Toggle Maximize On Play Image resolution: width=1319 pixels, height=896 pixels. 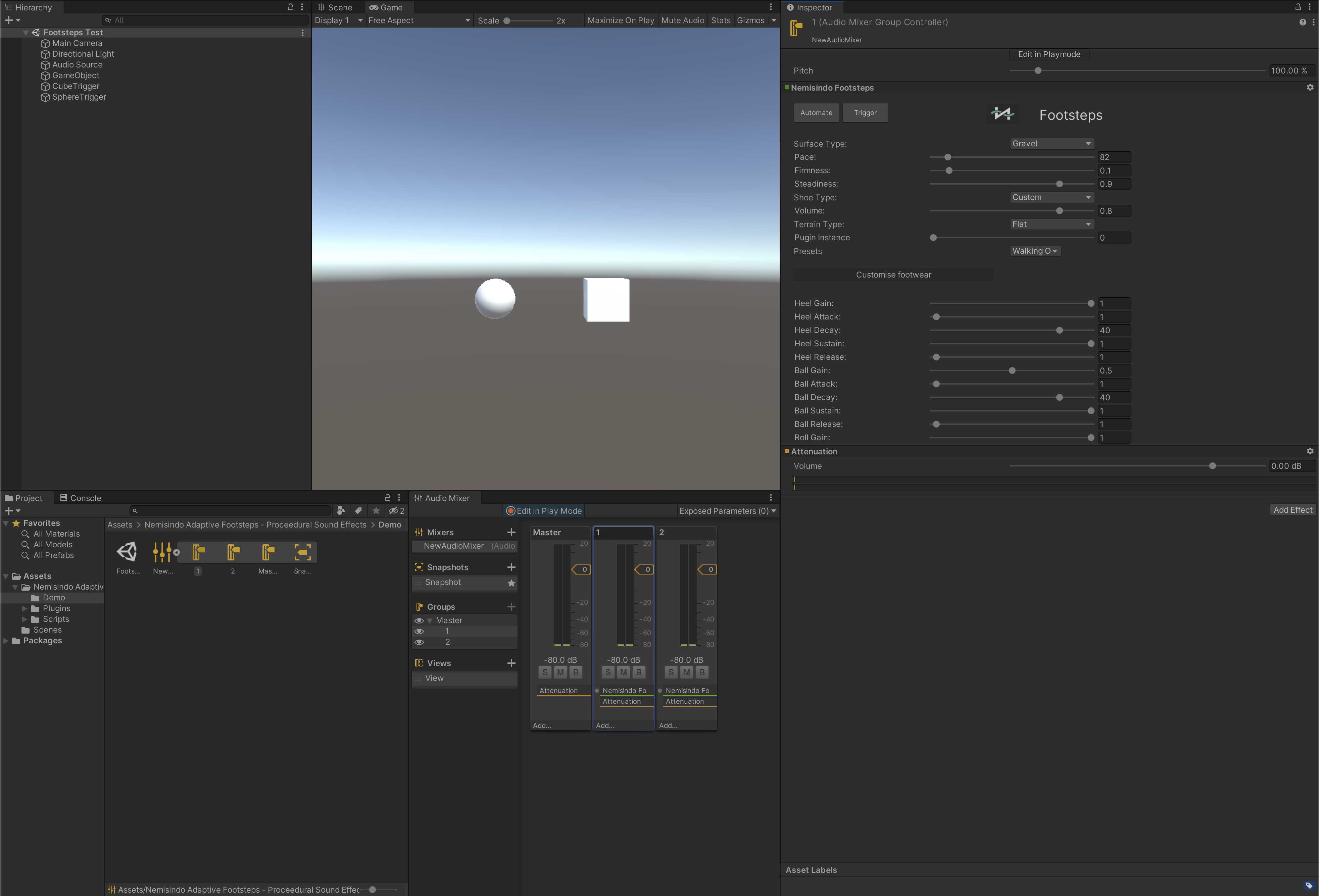point(621,20)
